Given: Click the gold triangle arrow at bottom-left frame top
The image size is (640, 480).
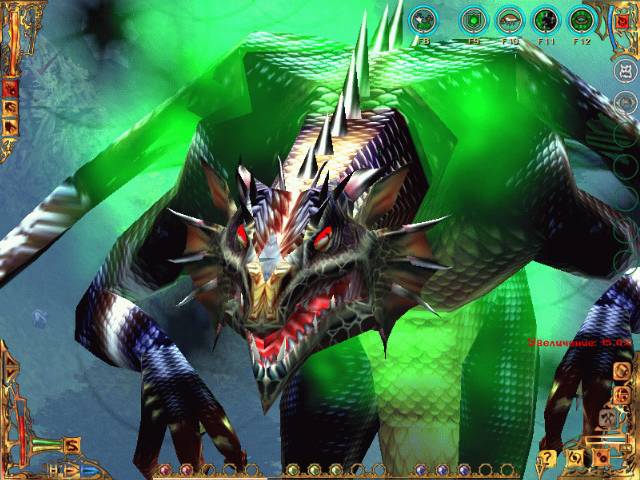Looking at the screenshot, I should (11, 362).
